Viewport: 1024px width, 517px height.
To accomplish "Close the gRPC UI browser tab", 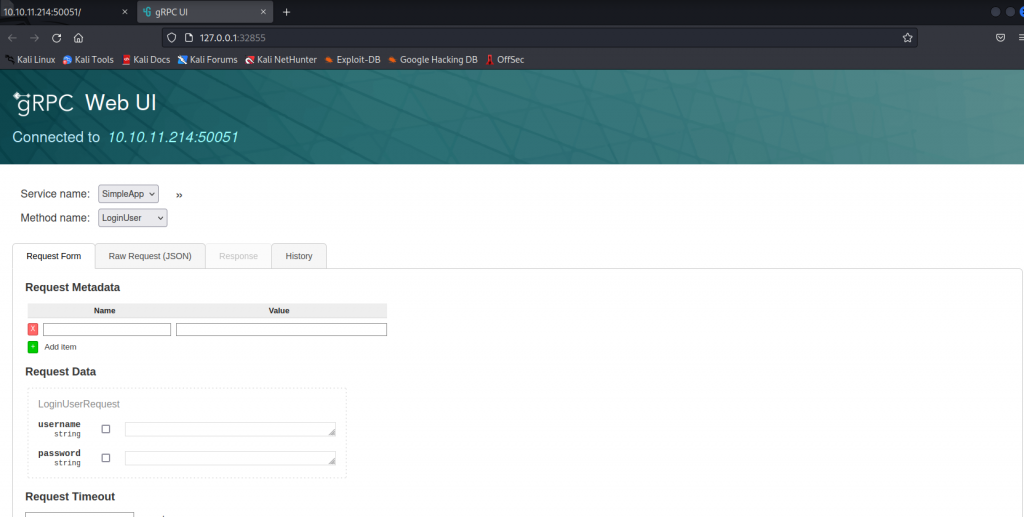I will (x=263, y=12).
